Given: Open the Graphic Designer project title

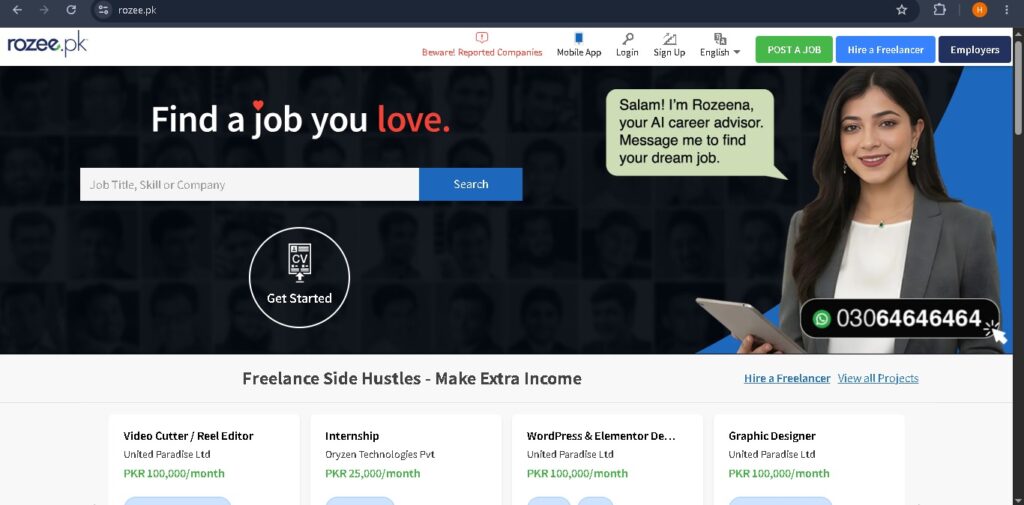Looking at the screenshot, I should tap(772, 436).
